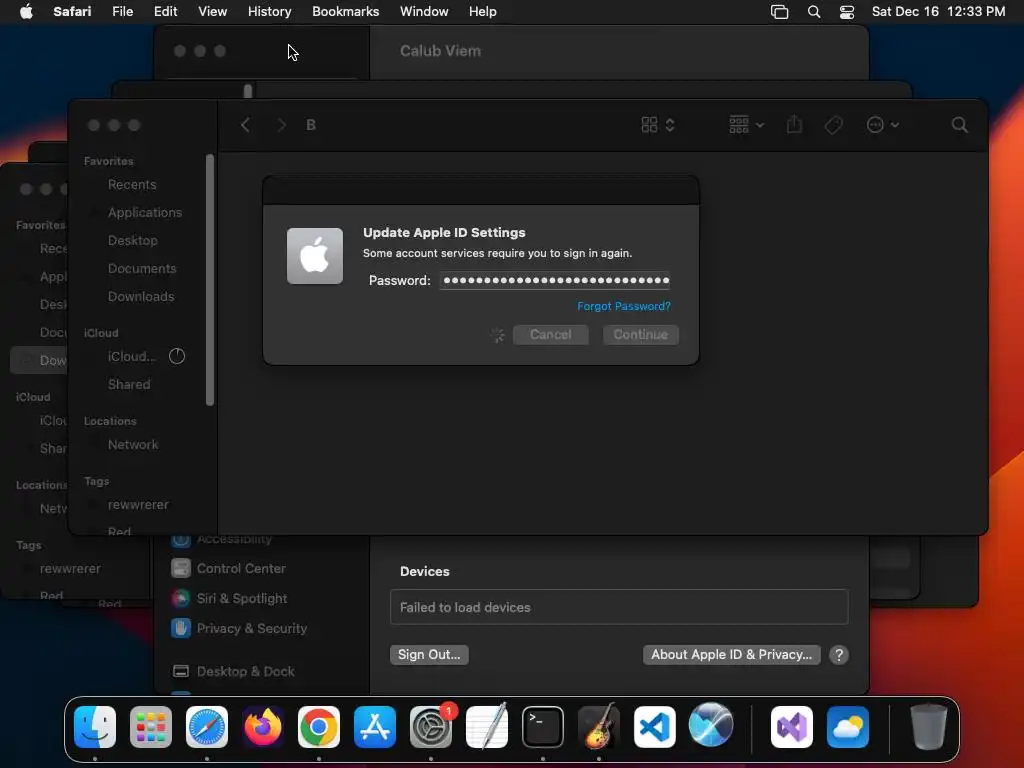Open the Apple menu
This screenshot has width=1024, height=768.
[x=26, y=12]
